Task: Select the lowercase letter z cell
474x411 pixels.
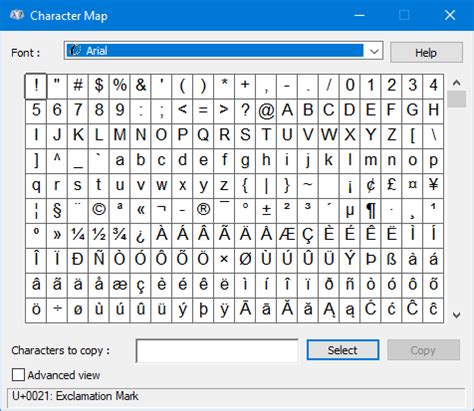Action: tap(224, 185)
